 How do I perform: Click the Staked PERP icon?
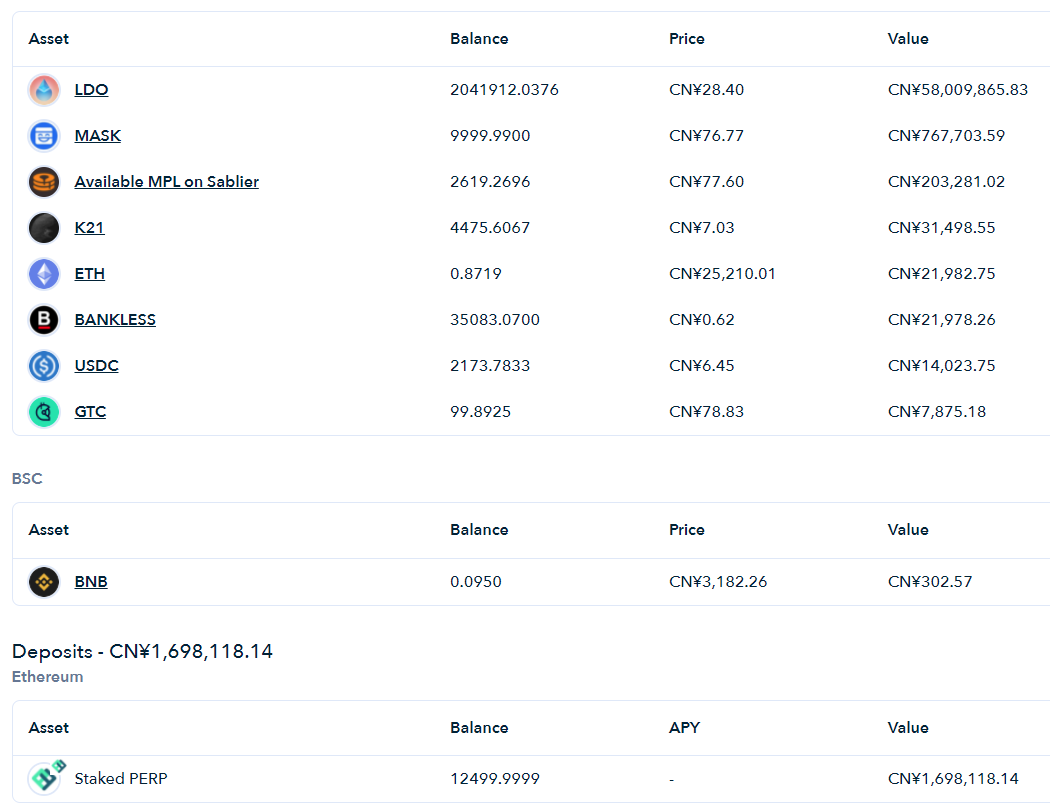click(46, 778)
